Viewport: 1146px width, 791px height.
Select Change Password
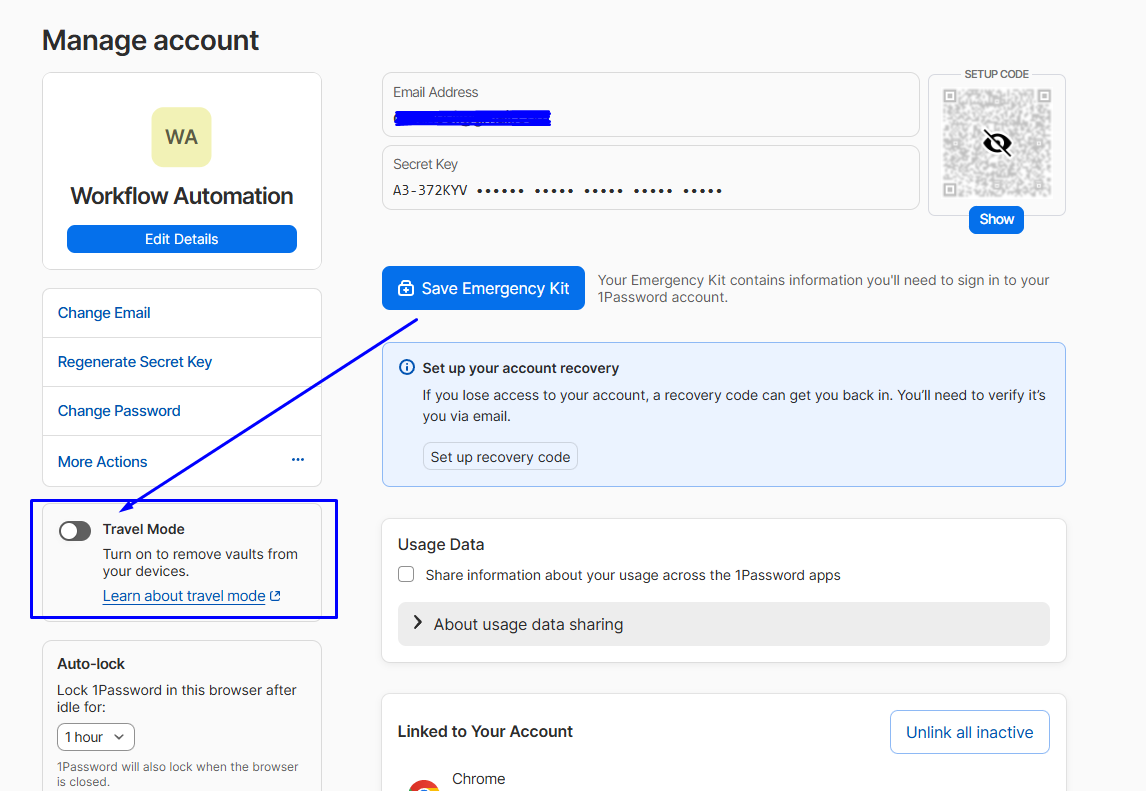click(x=118, y=410)
